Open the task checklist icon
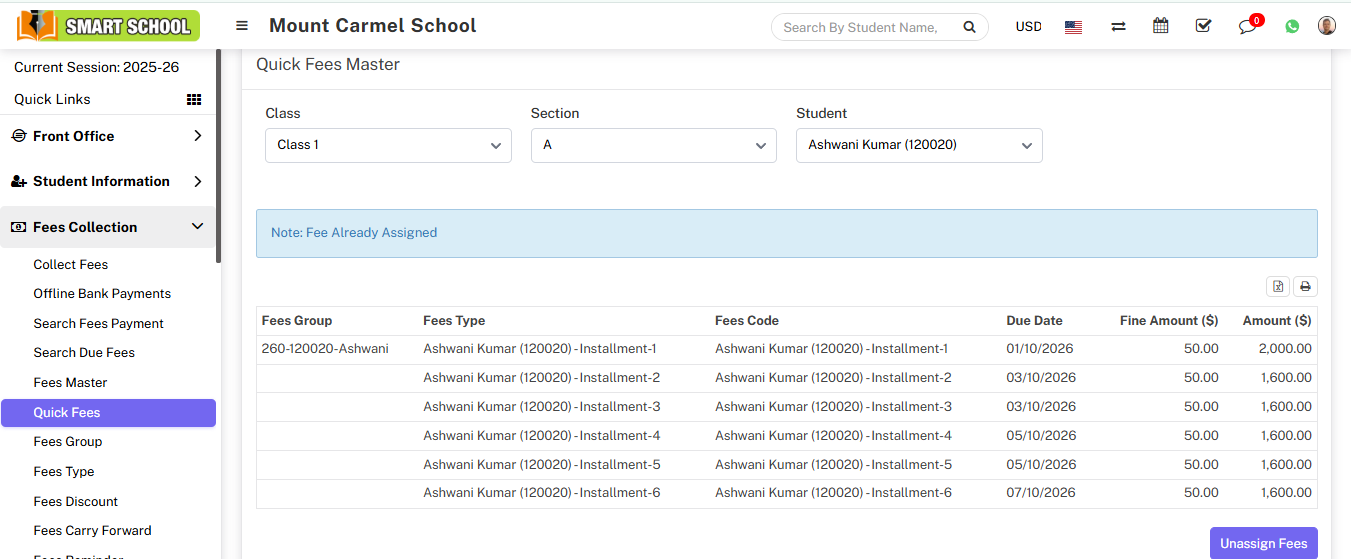Screen dimensions: 1351x559 1203,26
